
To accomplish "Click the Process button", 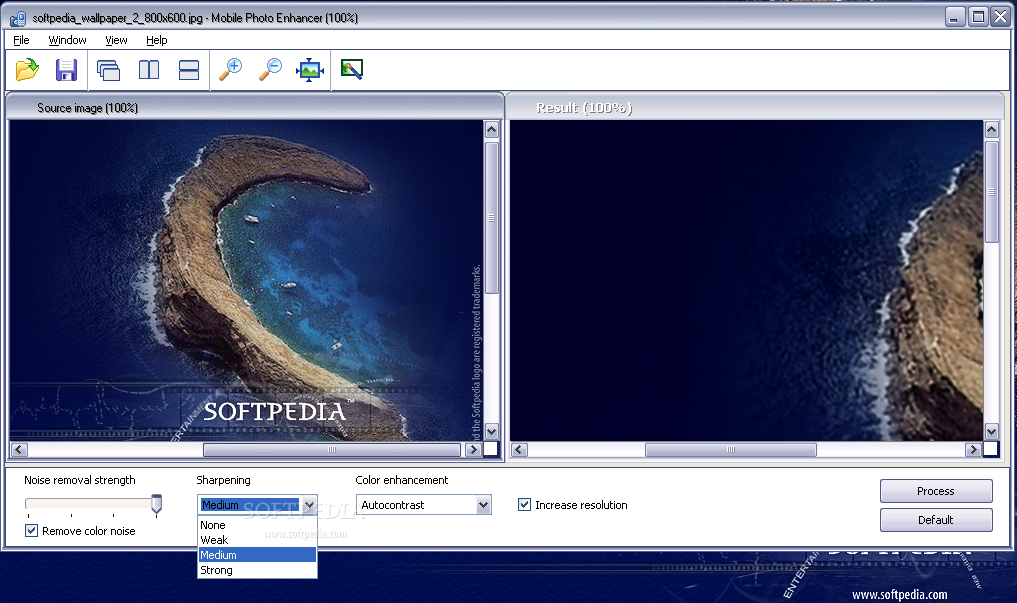I will click(x=936, y=491).
